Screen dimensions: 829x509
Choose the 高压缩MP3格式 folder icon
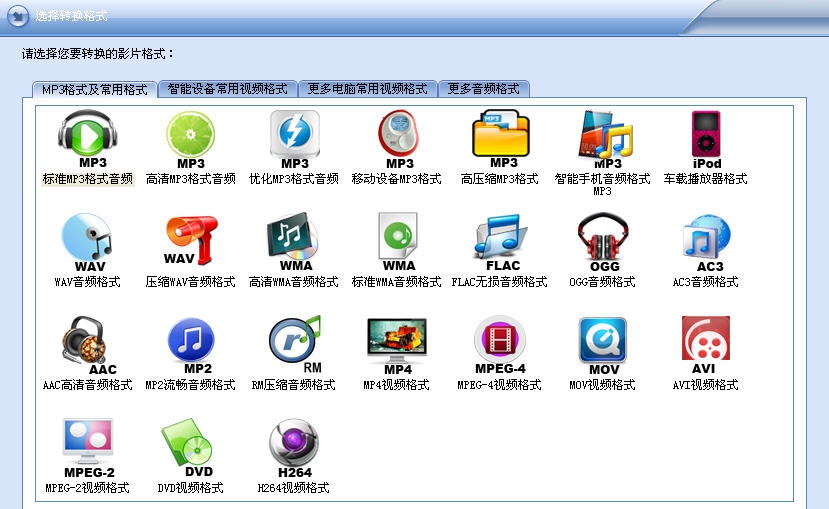pos(501,138)
